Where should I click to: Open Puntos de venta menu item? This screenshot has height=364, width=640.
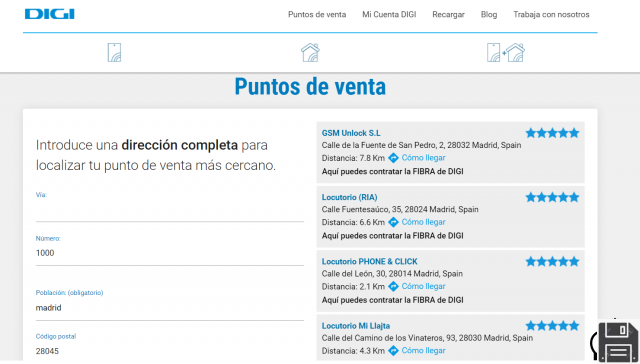[x=317, y=15]
